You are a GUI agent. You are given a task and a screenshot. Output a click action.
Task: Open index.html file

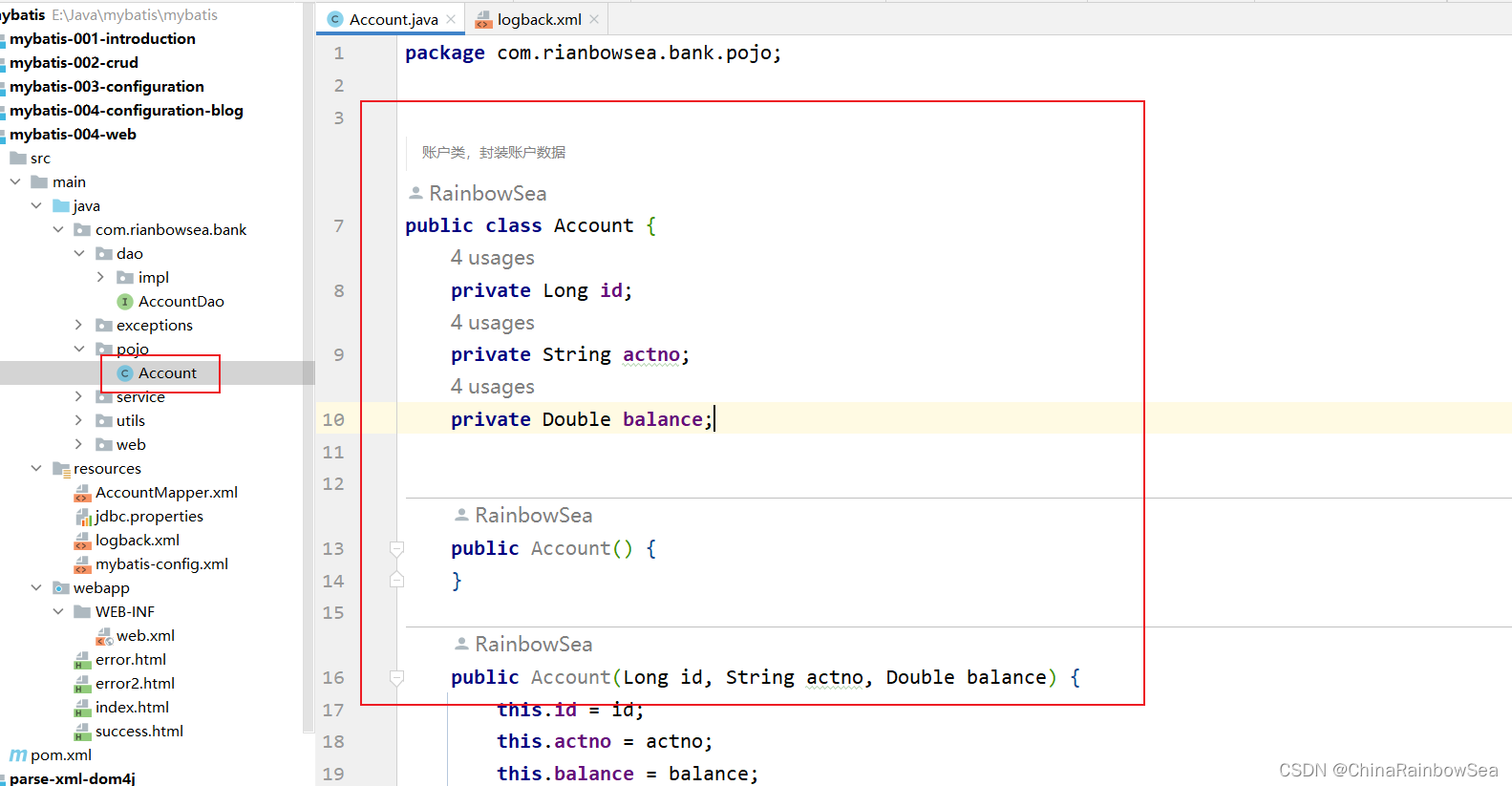132,708
